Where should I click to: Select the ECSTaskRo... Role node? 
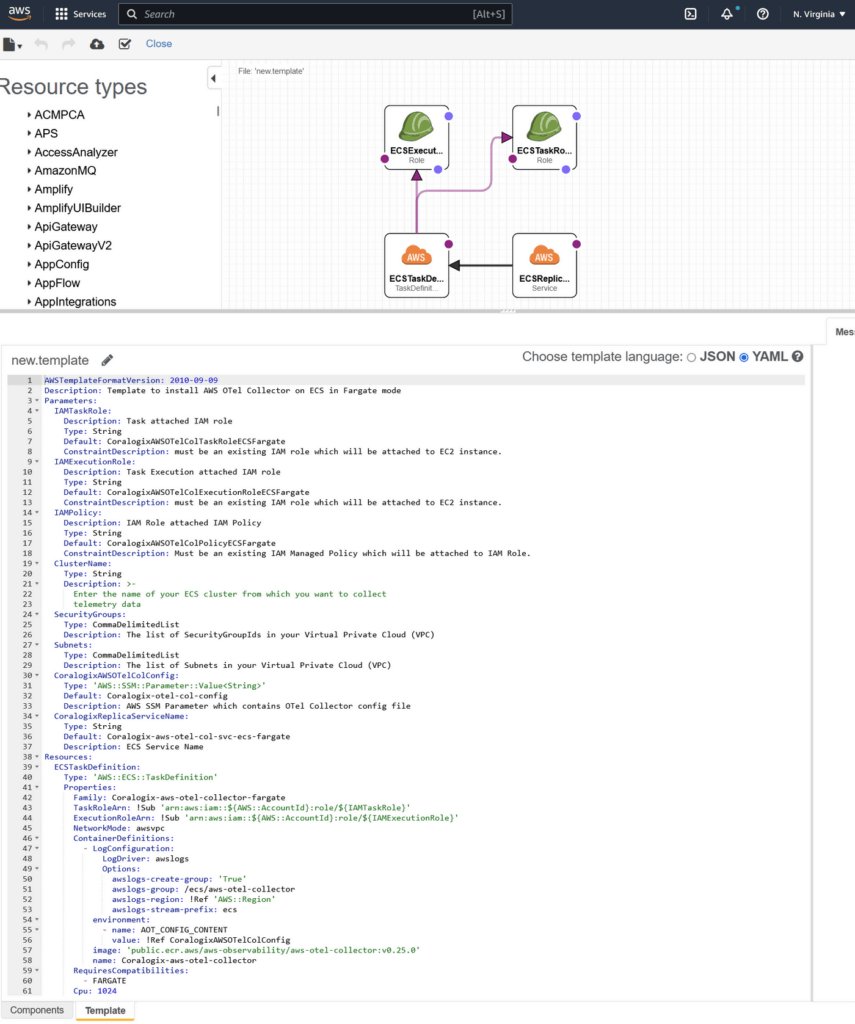(x=544, y=138)
